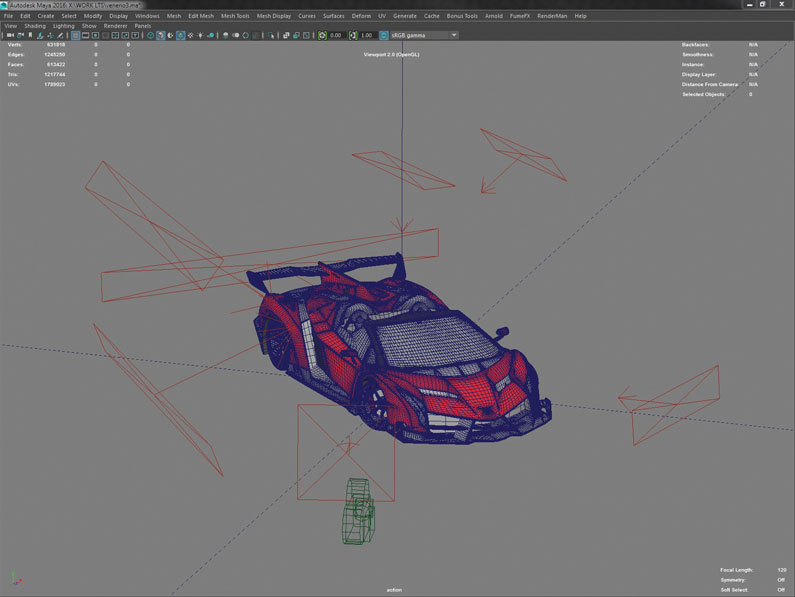This screenshot has width=795, height=597.
Task: Open the FumeFX menu
Action: [520, 16]
